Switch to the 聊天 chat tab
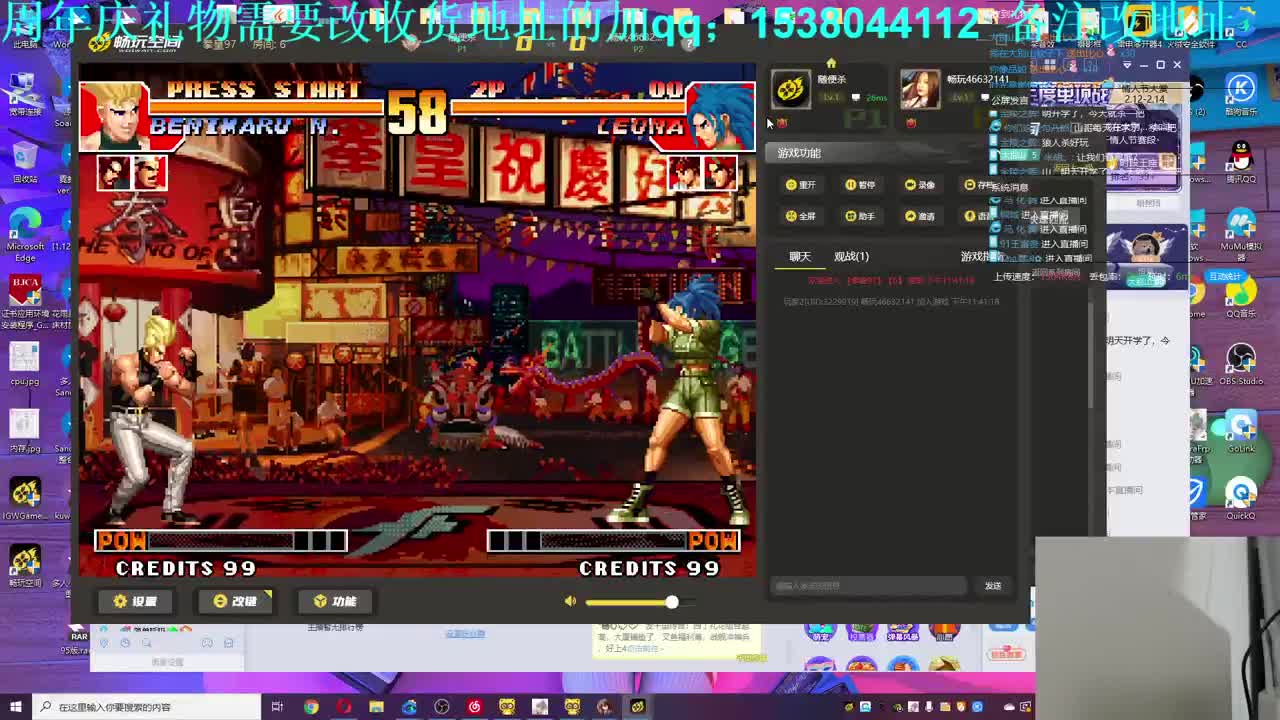Screen dimensions: 1280x720 (800, 257)
